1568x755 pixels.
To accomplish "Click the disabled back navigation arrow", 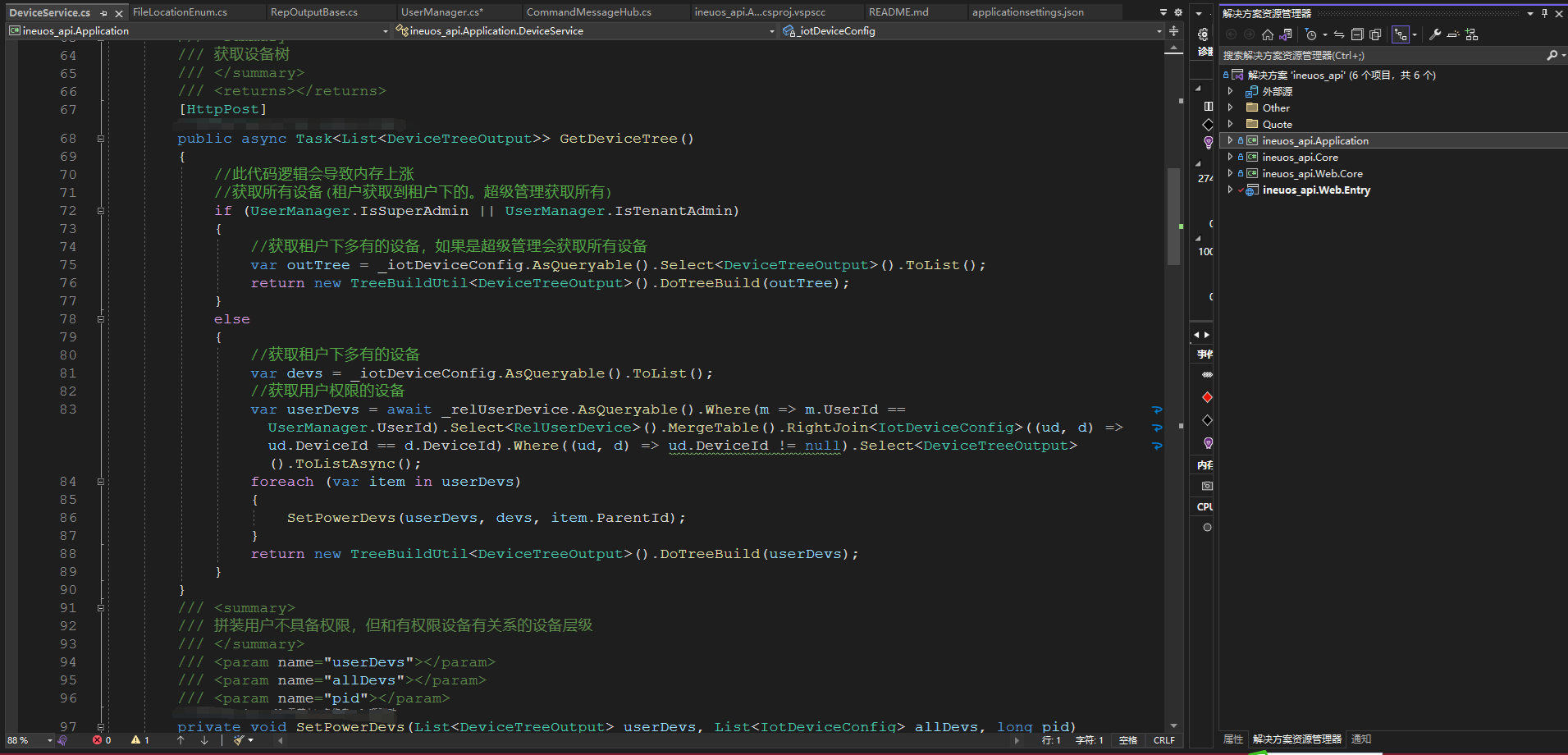I will coord(1231,34).
